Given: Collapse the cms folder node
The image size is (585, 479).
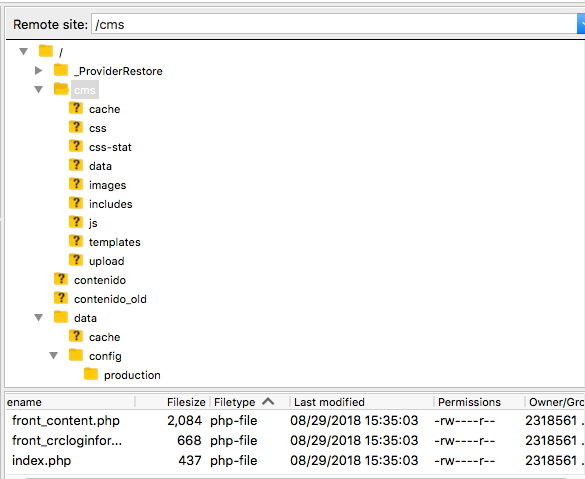Looking at the screenshot, I should coord(38,90).
